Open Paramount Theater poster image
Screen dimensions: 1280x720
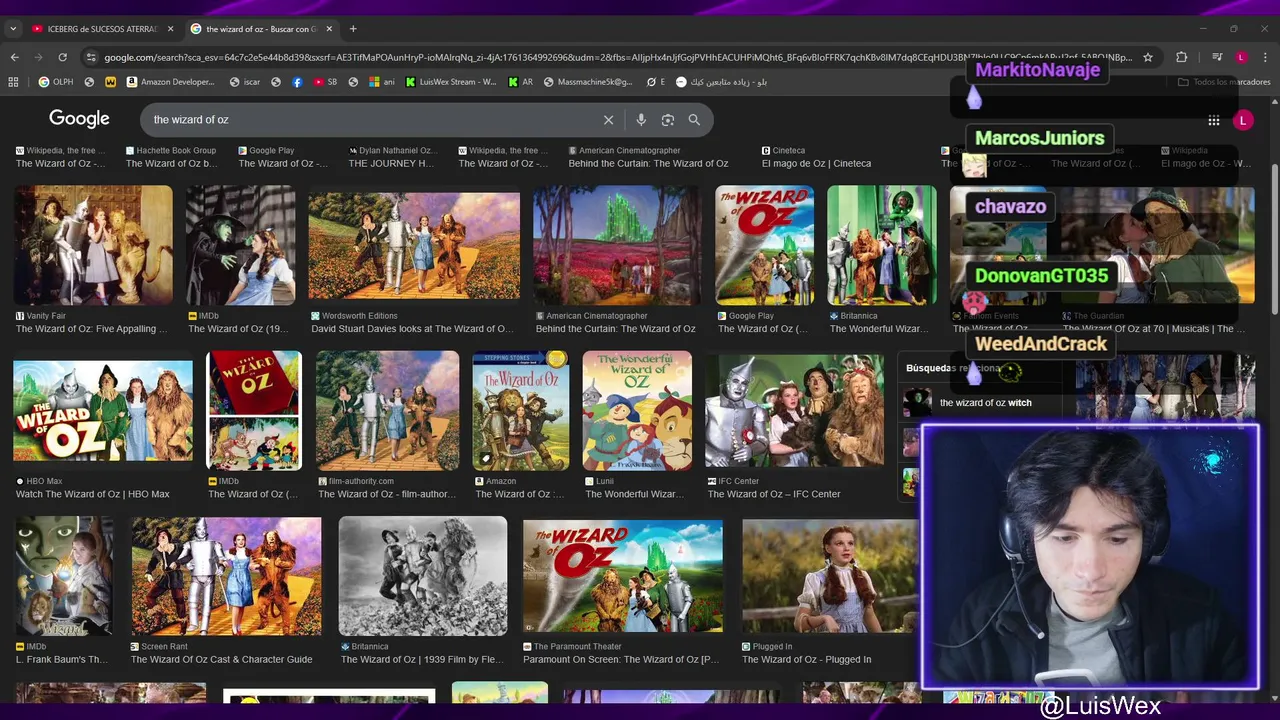tap(622, 576)
